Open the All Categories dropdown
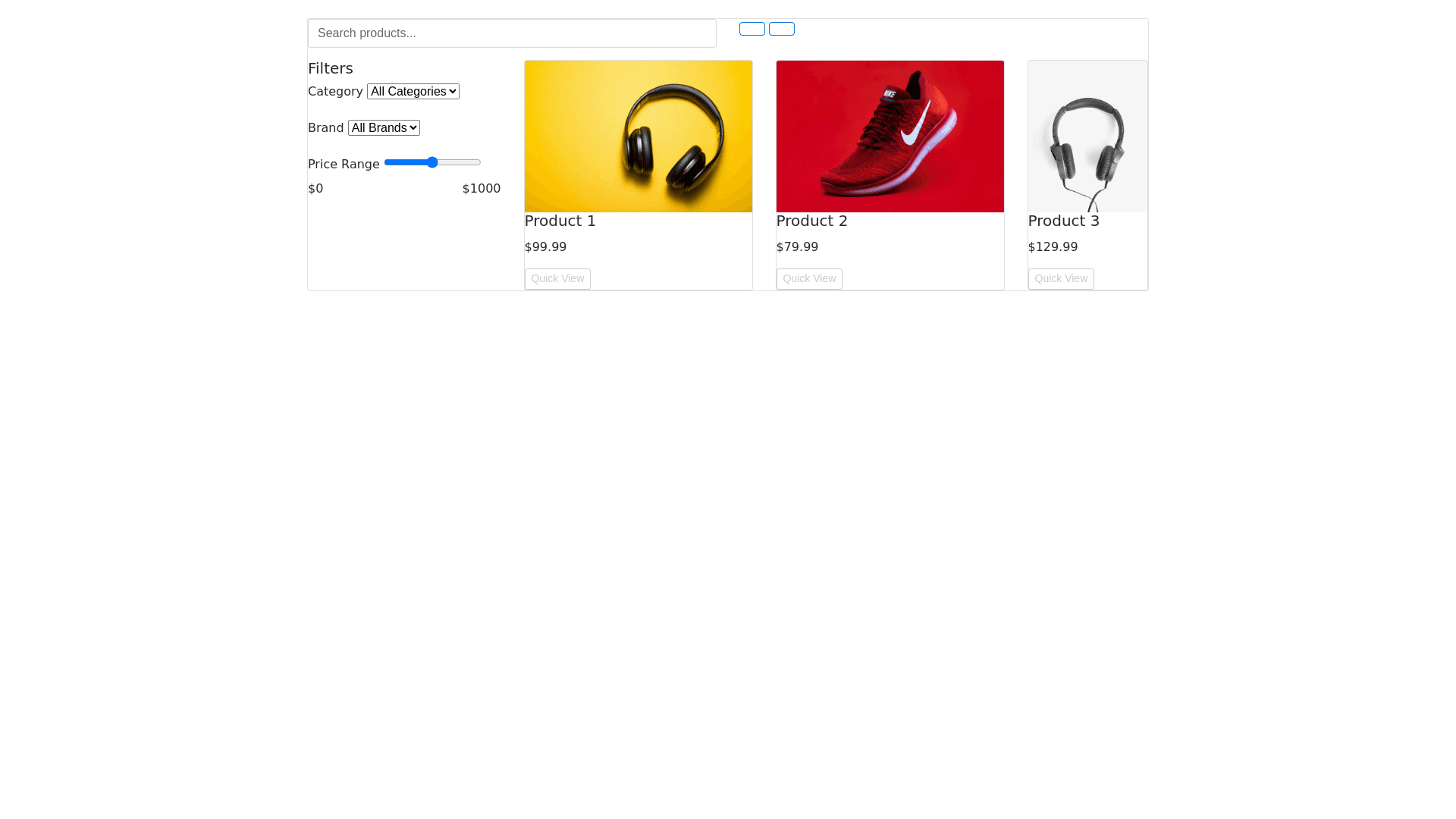Viewport: 1456px width, 819px height. [x=413, y=92]
